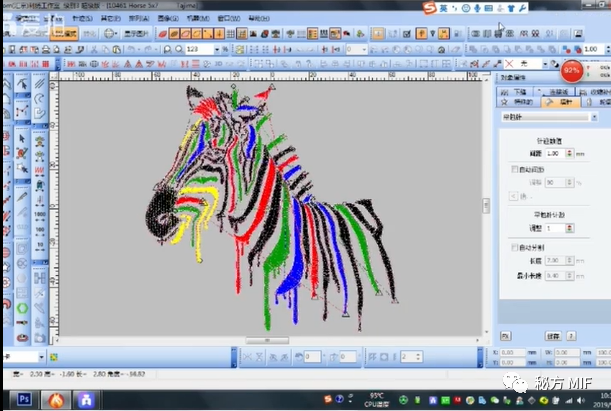This screenshot has width=611, height=411.
Task: Click the X coordinate field showing 0.00
Action: click(x=512, y=353)
